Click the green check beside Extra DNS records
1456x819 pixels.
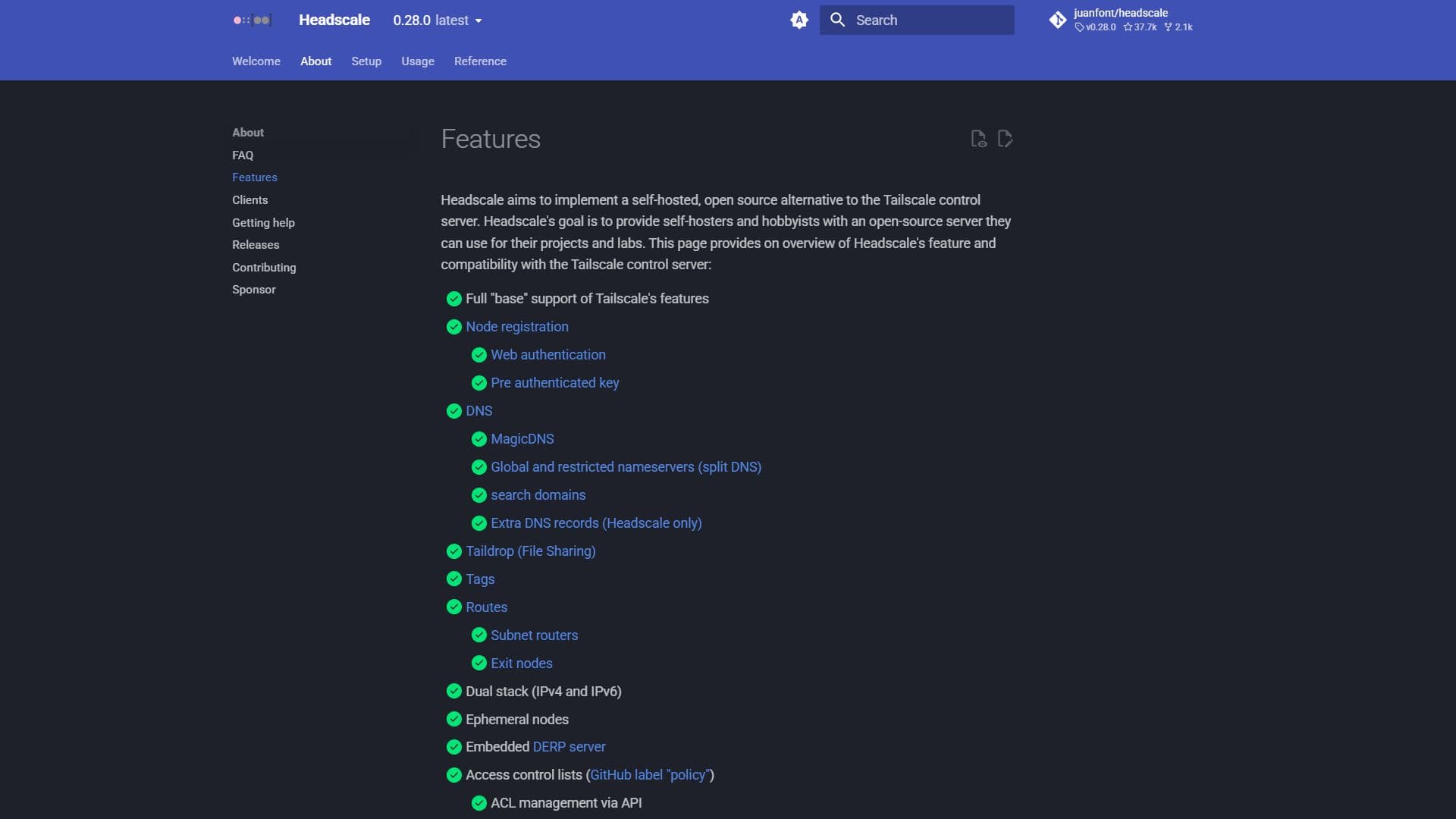pos(479,523)
